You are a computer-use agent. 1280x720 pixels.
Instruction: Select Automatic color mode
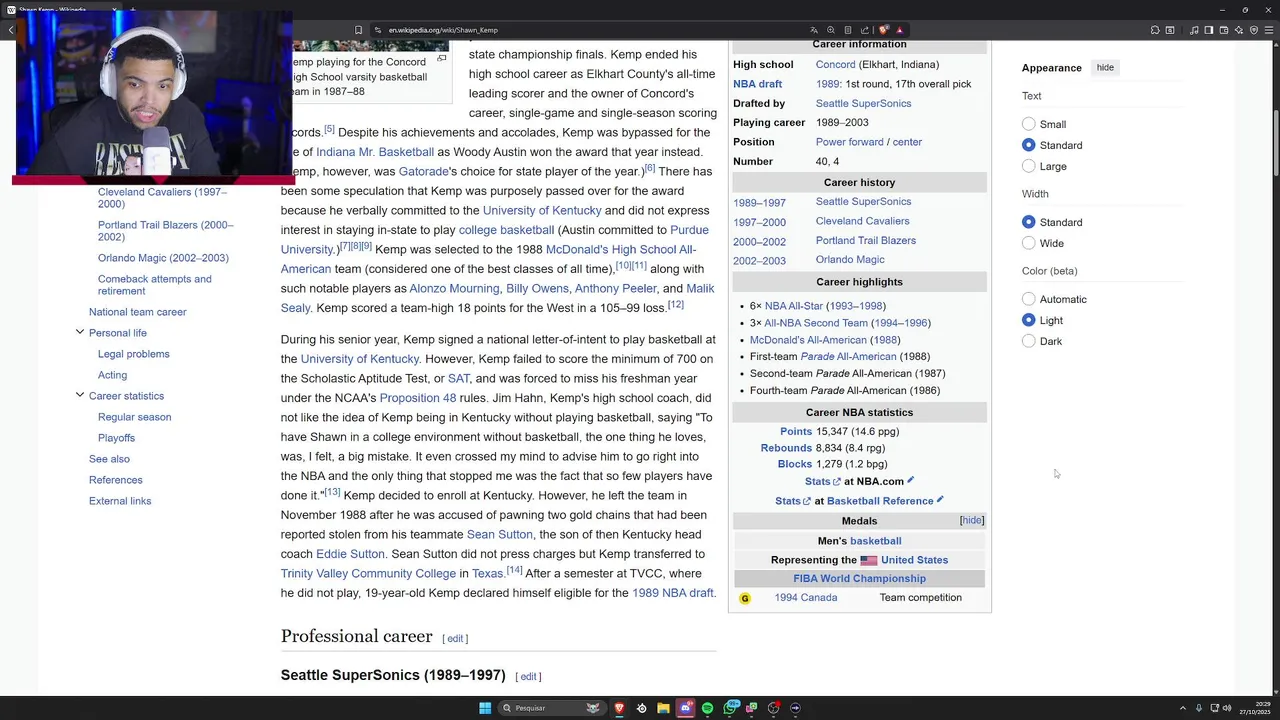click(1028, 299)
